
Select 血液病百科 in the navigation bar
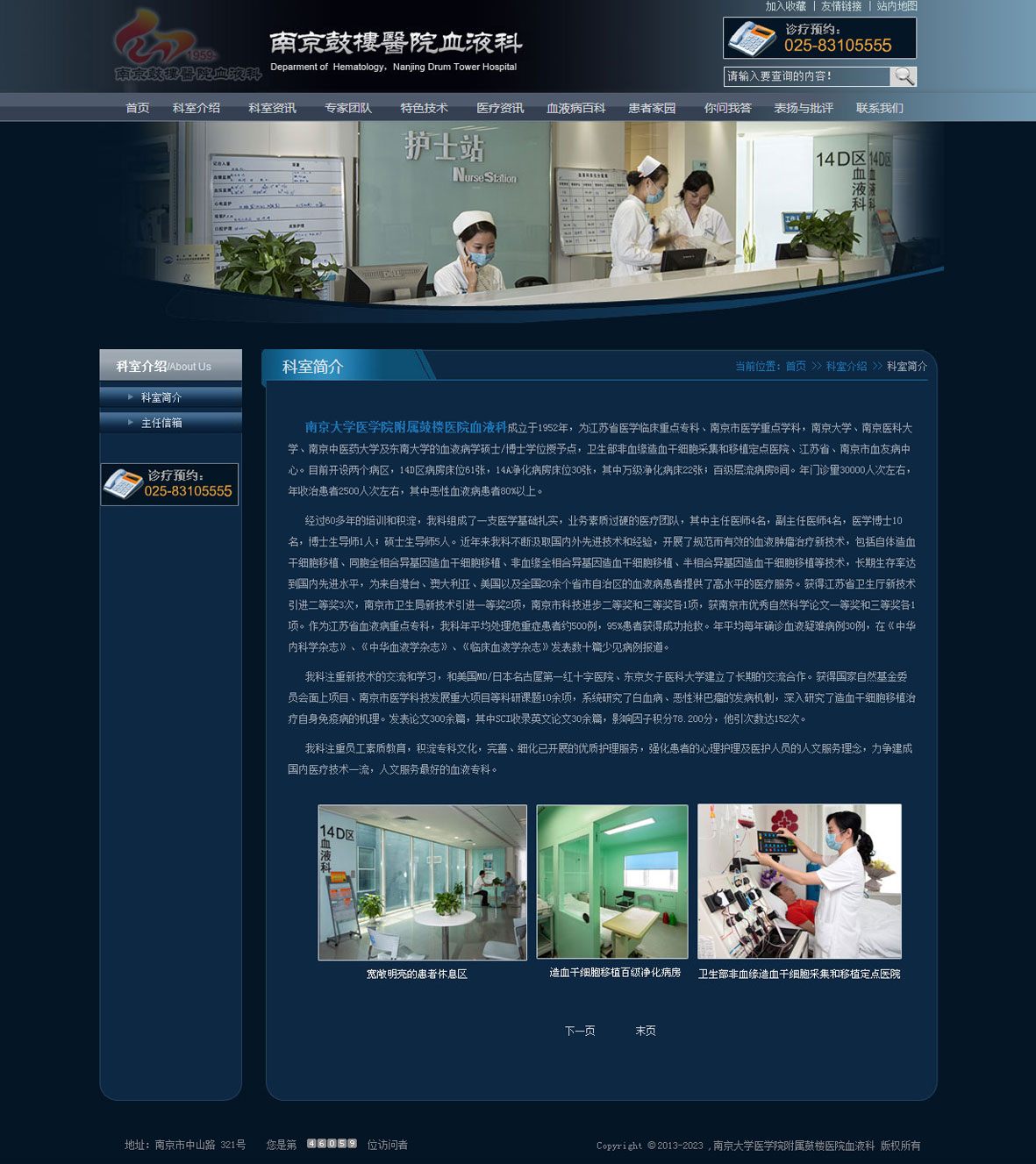click(x=576, y=108)
